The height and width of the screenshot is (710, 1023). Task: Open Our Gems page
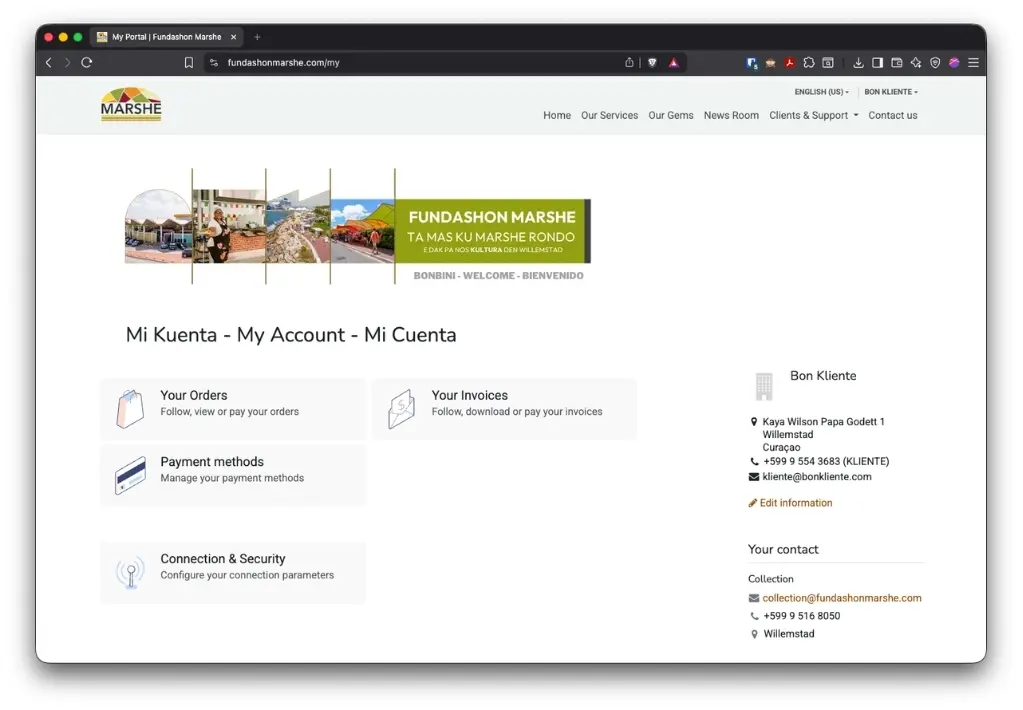point(671,116)
